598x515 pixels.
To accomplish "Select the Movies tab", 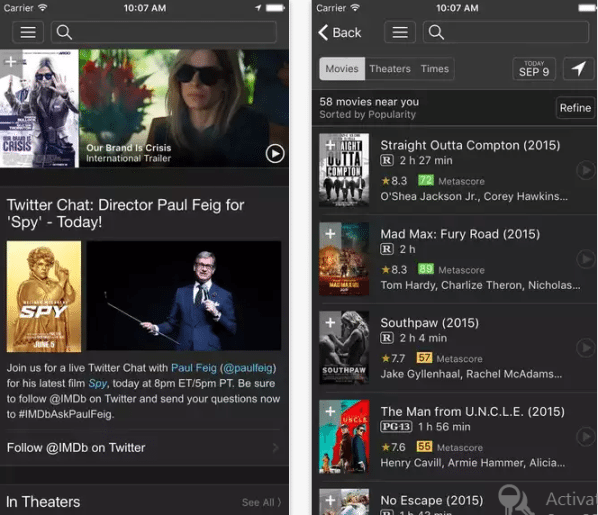I will pos(342,69).
